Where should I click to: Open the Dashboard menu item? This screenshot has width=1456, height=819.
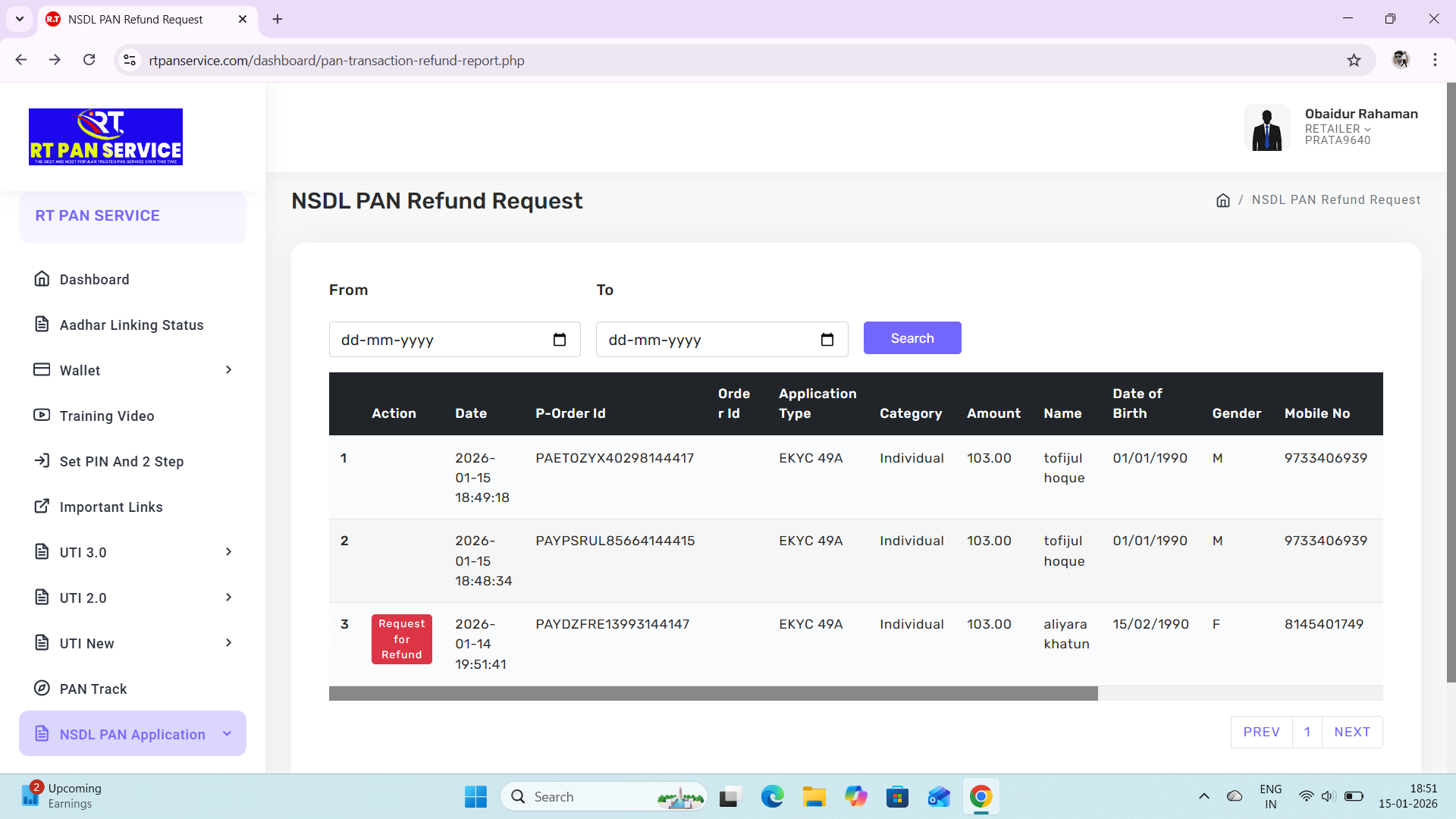[94, 279]
